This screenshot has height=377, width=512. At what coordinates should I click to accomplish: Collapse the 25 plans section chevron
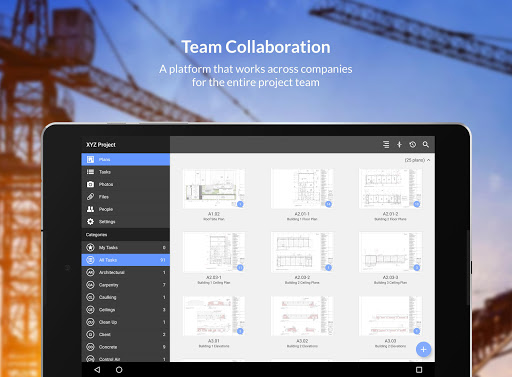pos(429,160)
